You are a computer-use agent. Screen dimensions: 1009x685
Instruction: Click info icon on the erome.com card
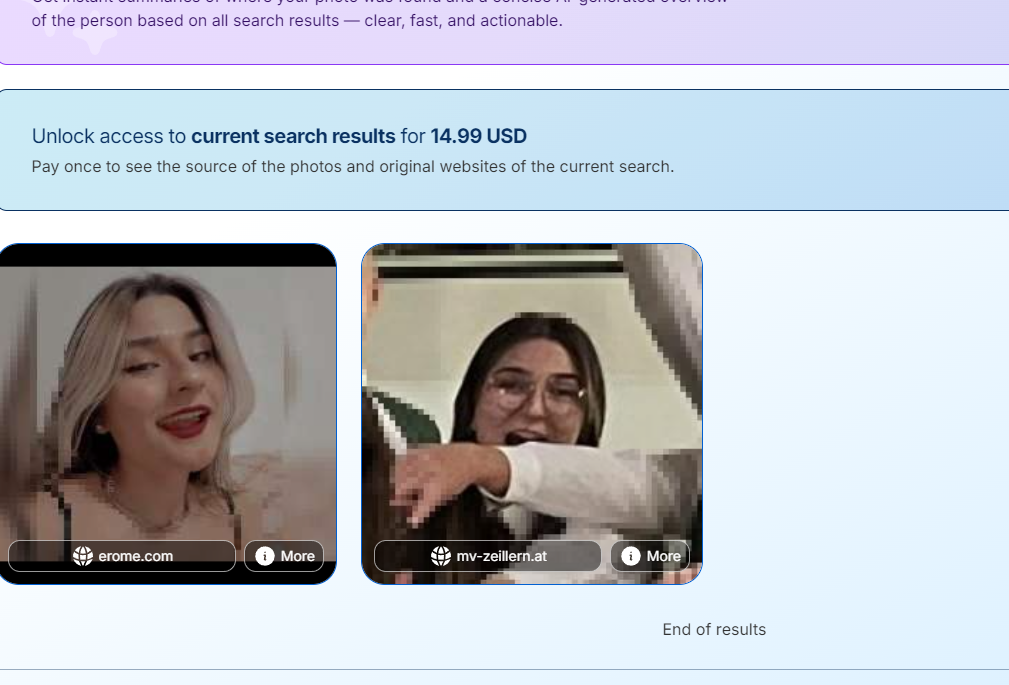264,556
